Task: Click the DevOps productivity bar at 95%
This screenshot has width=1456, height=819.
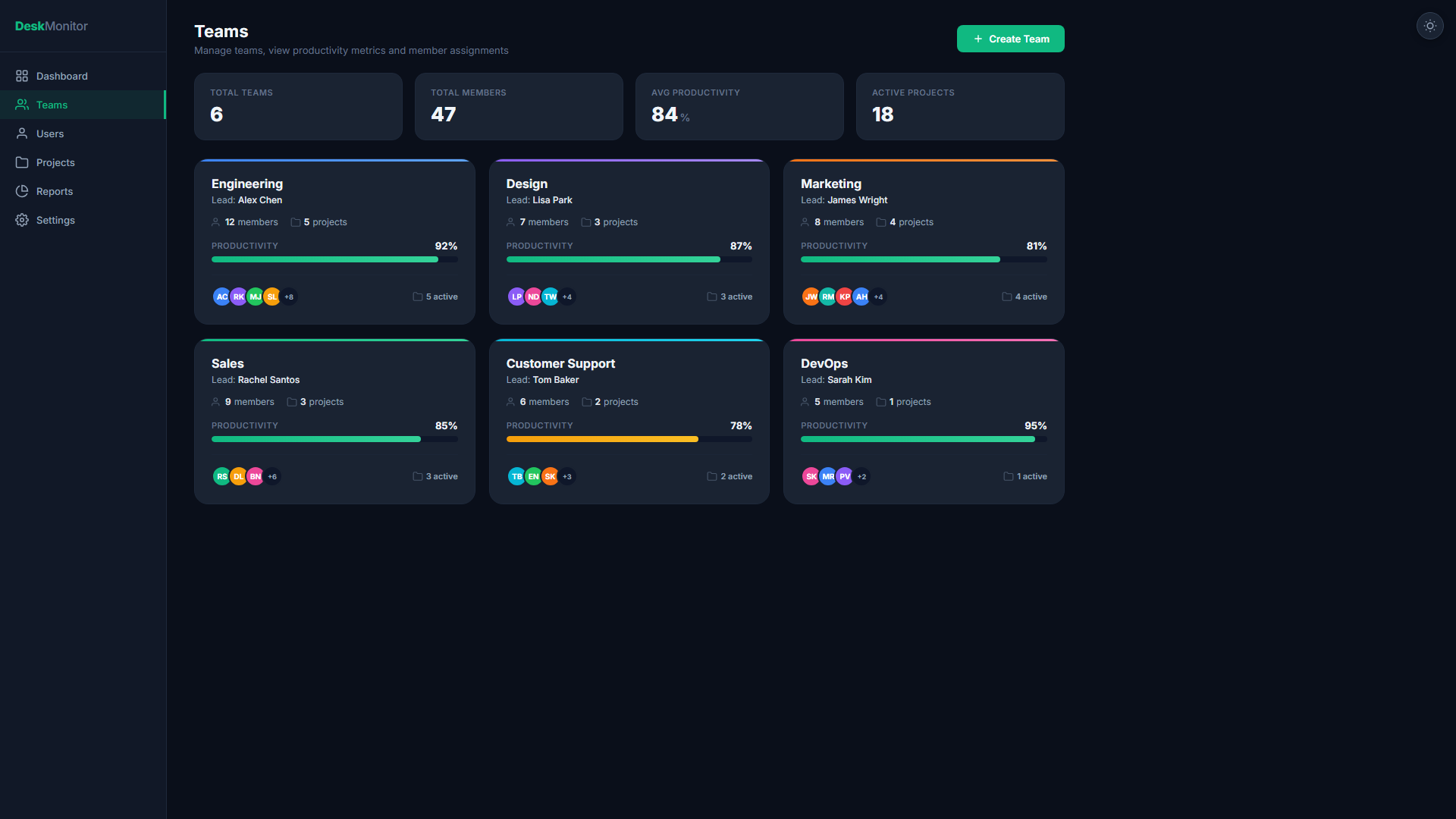Action: coord(924,439)
